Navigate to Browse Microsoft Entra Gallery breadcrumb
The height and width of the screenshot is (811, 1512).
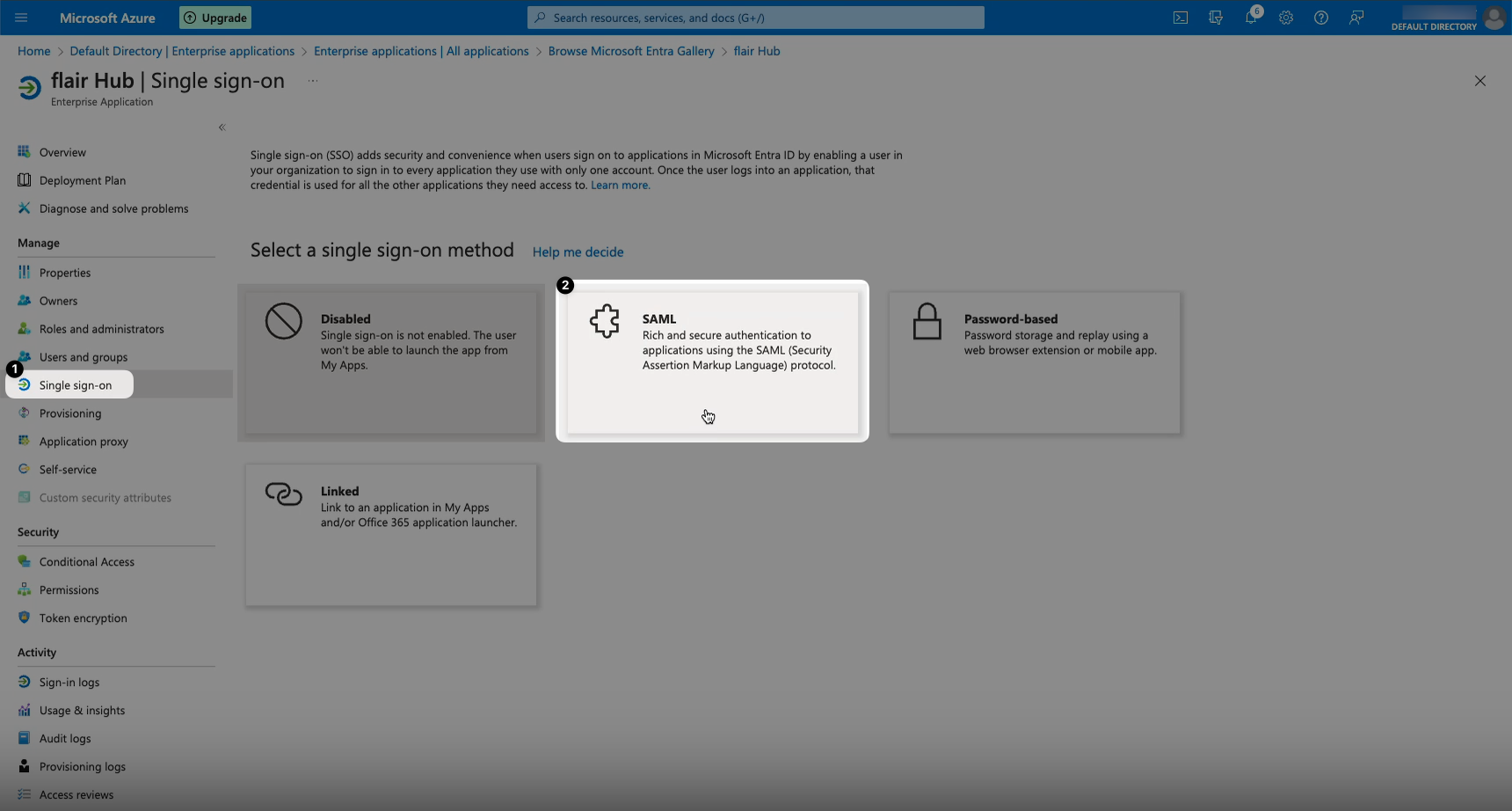coord(630,51)
